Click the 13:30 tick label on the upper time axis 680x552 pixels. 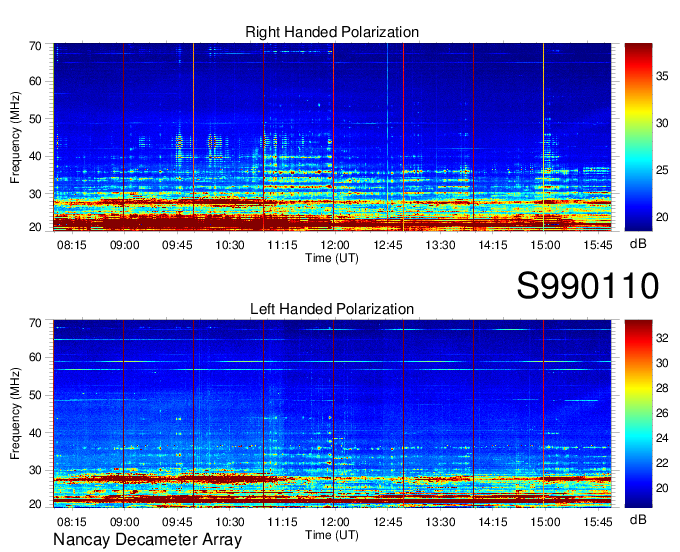point(440,245)
